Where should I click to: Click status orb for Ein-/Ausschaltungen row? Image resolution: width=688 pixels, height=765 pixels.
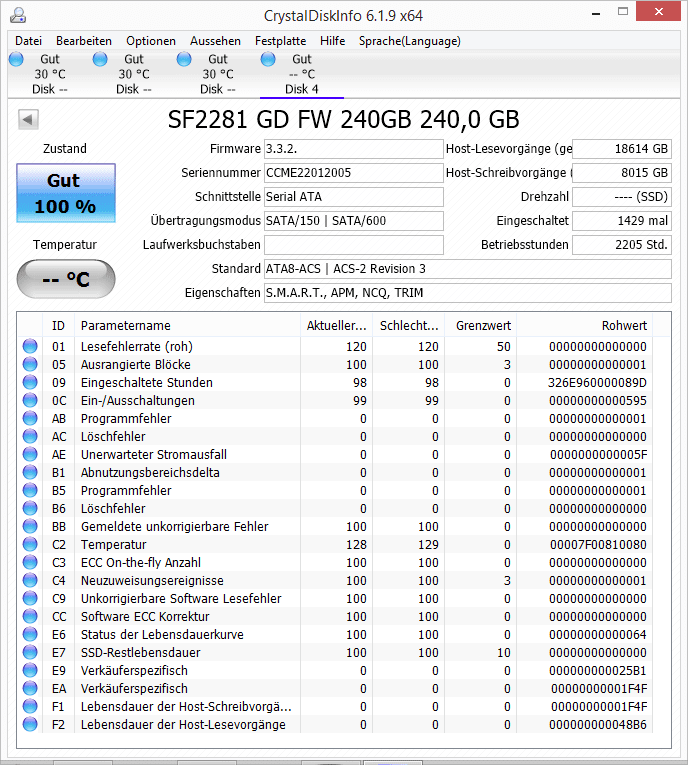click(30, 400)
